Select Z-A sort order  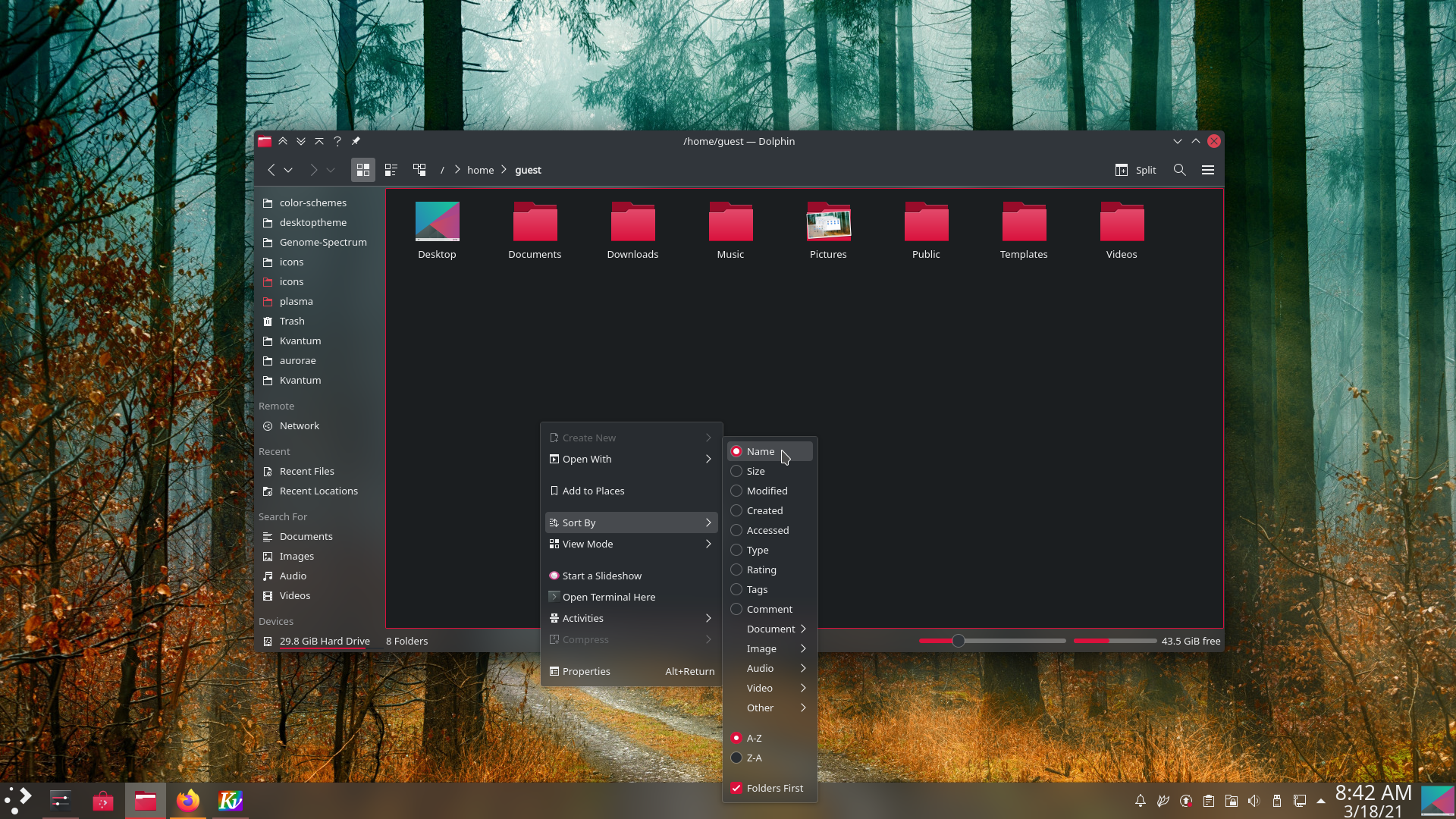coord(770,758)
